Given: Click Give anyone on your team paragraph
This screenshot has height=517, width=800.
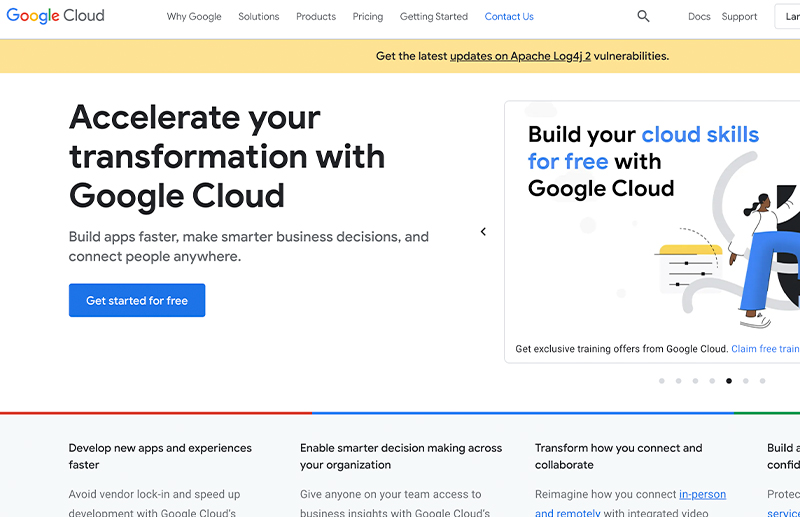Looking at the screenshot, I should 395,503.
